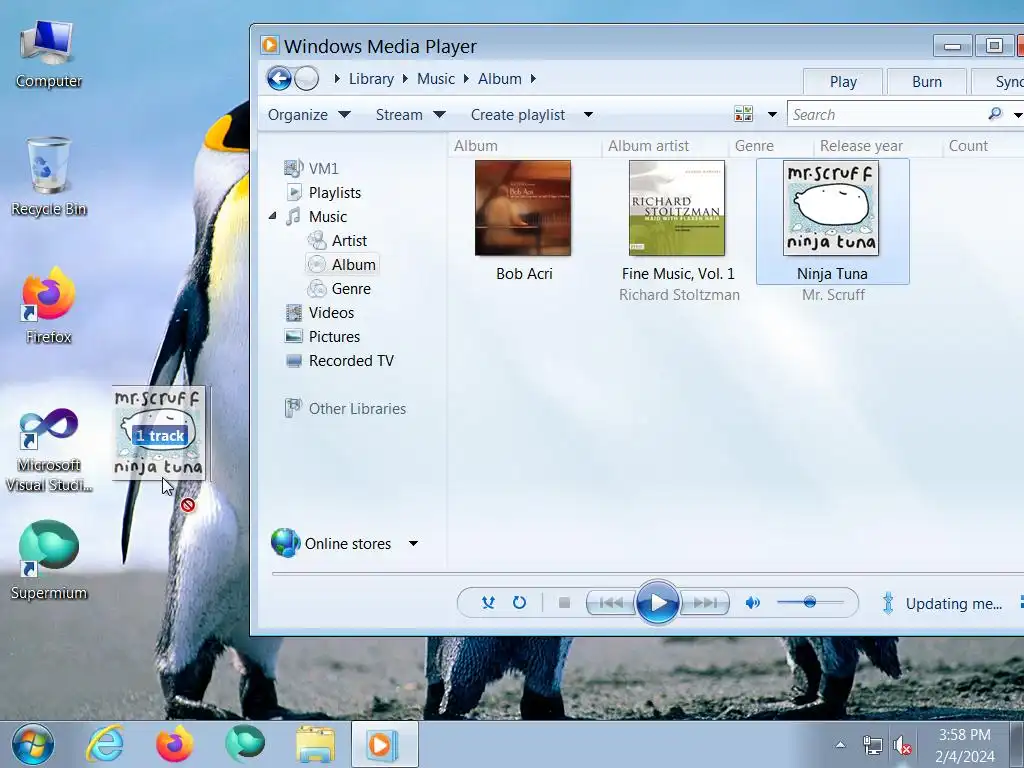The image size is (1024, 768).
Task: Toggle repeat mode
Action: click(x=519, y=603)
